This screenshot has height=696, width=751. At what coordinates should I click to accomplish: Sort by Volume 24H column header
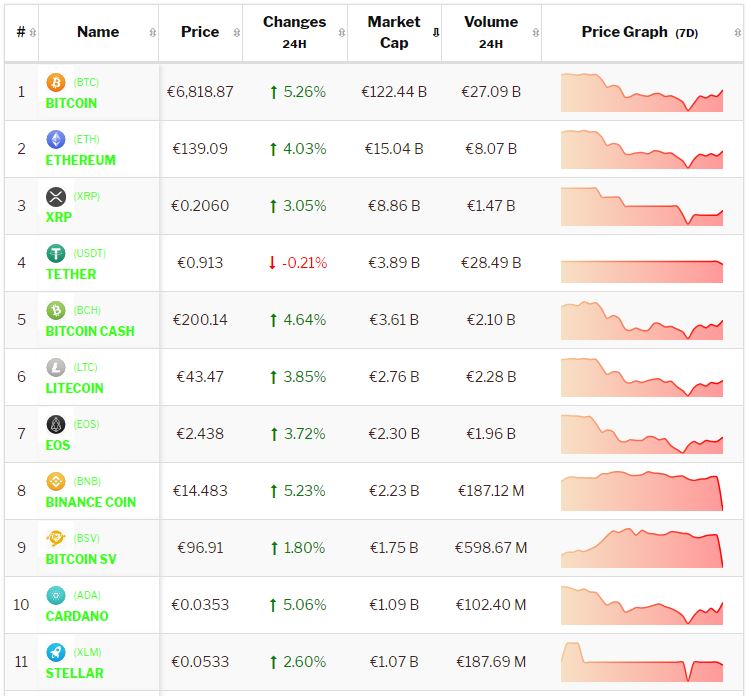pyautogui.click(x=490, y=32)
